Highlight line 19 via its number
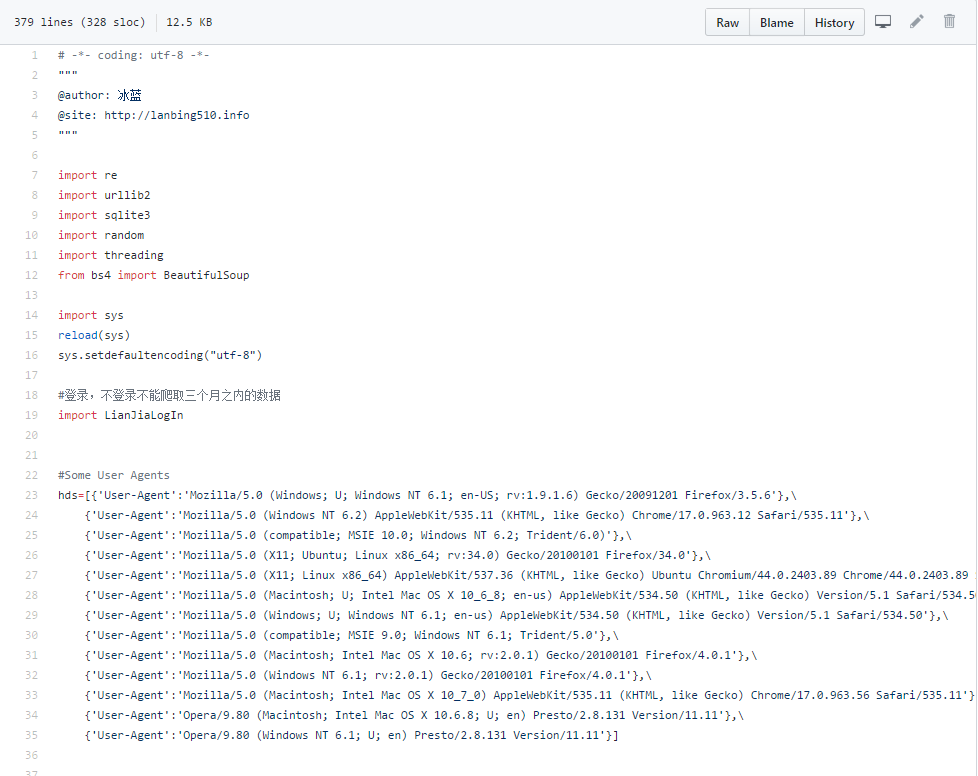 33,415
